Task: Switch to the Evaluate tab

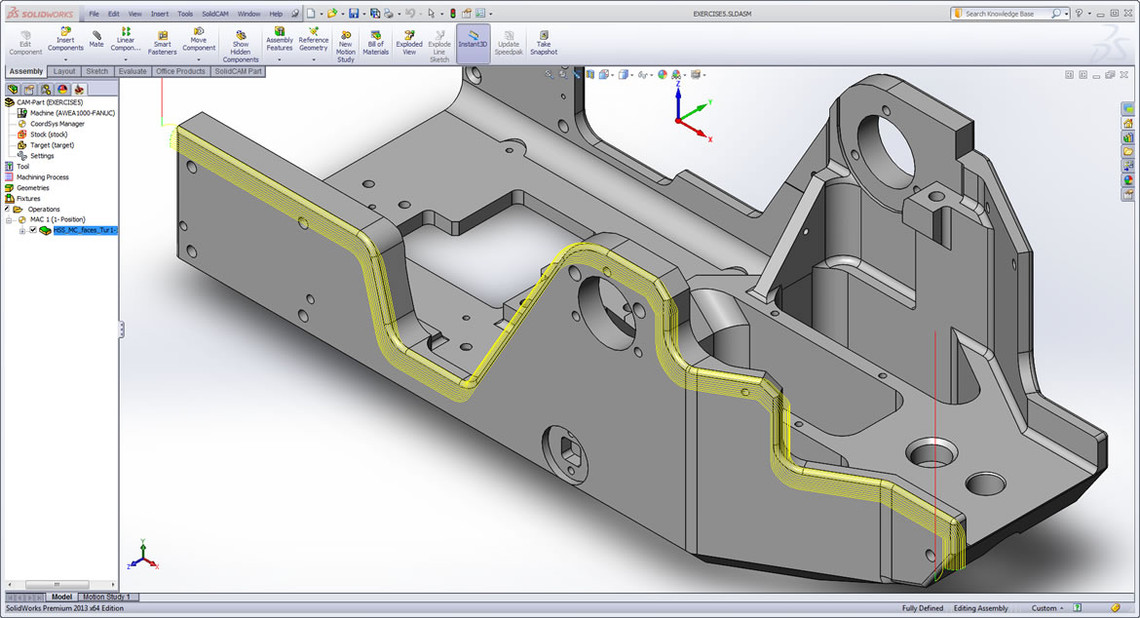Action: click(x=131, y=71)
